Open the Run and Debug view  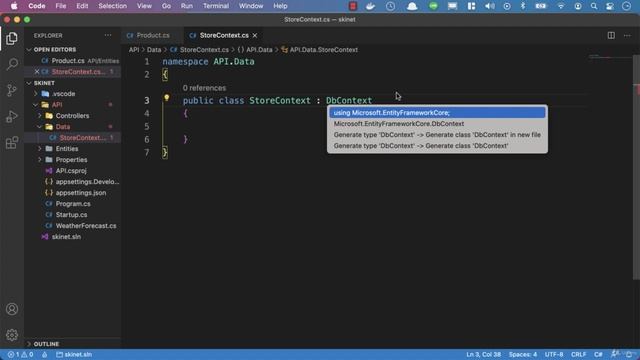[x=12, y=116]
